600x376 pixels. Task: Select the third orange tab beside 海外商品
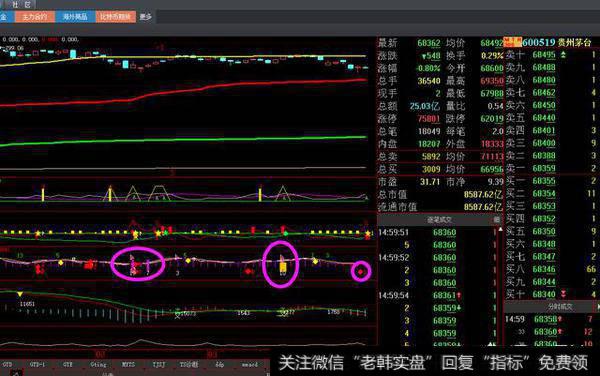tap(116, 17)
